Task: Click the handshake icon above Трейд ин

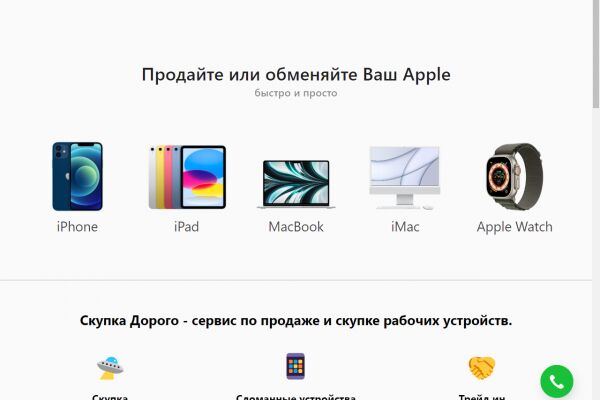Action: pyautogui.click(x=482, y=367)
